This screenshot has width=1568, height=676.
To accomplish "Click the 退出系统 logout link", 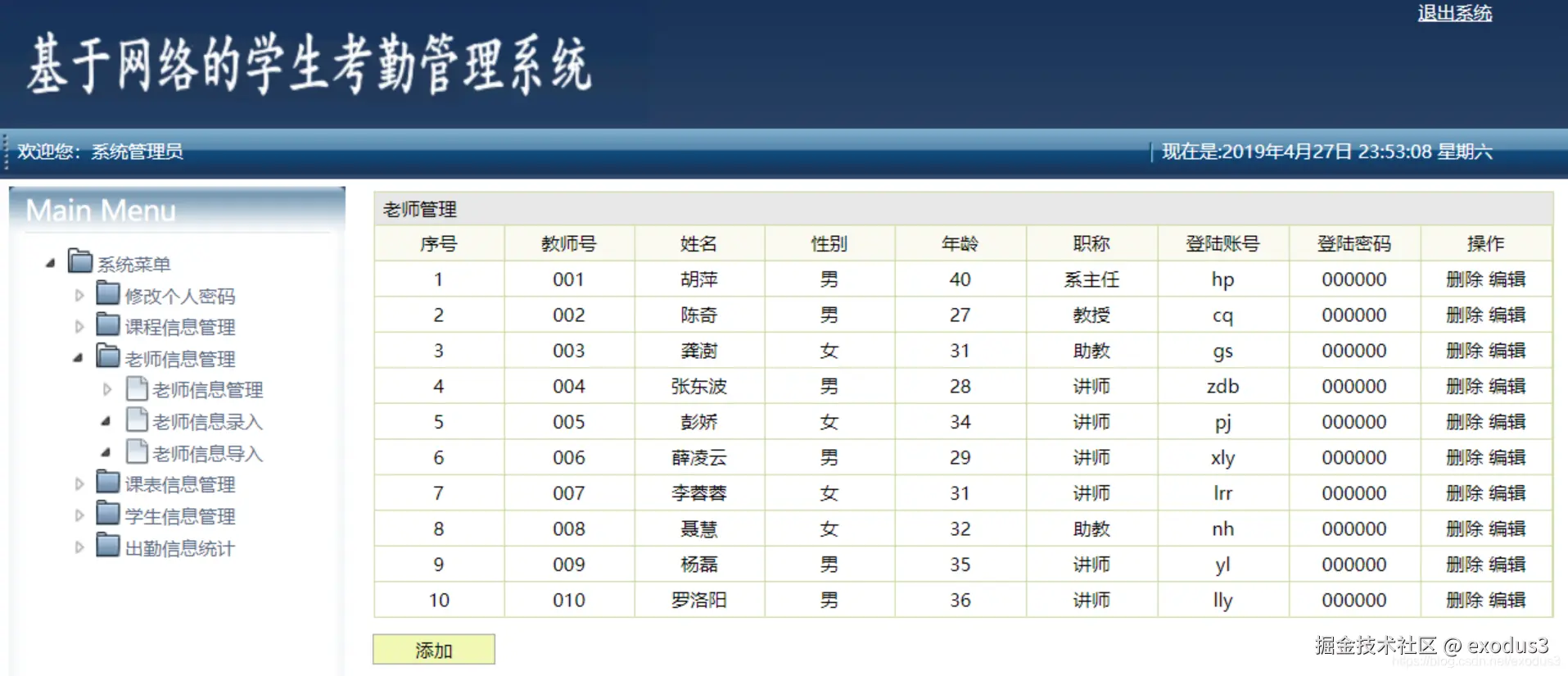I will click(1455, 13).
